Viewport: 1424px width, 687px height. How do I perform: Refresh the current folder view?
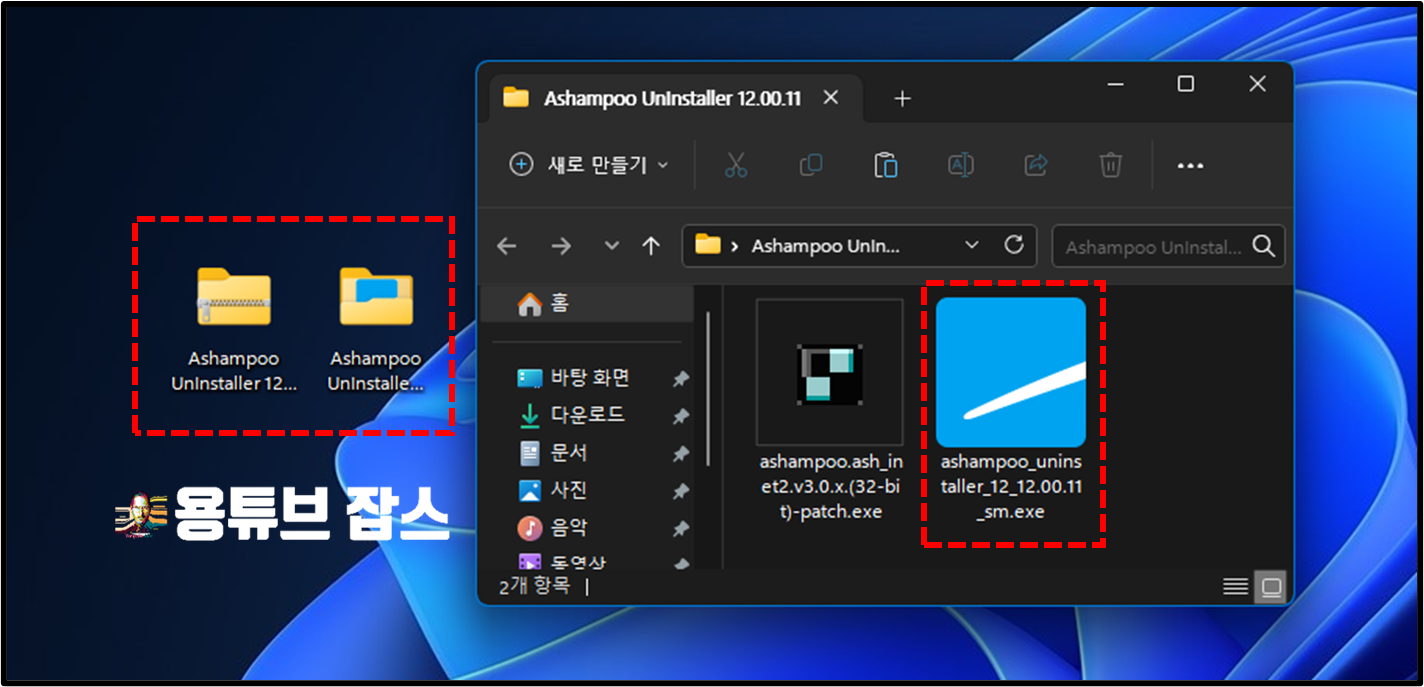click(1013, 245)
